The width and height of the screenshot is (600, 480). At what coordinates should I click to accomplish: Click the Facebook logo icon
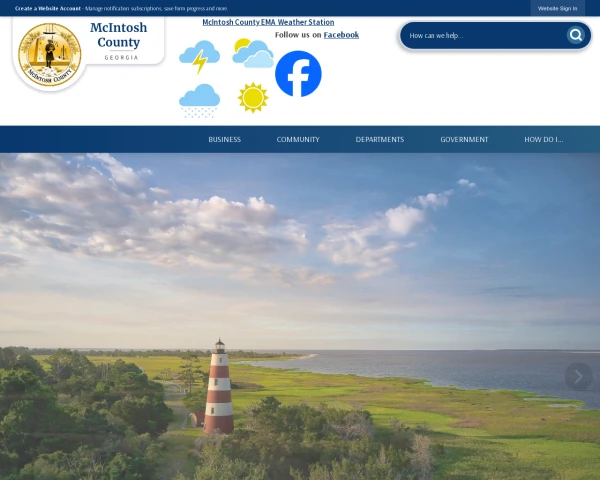click(298, 73)
